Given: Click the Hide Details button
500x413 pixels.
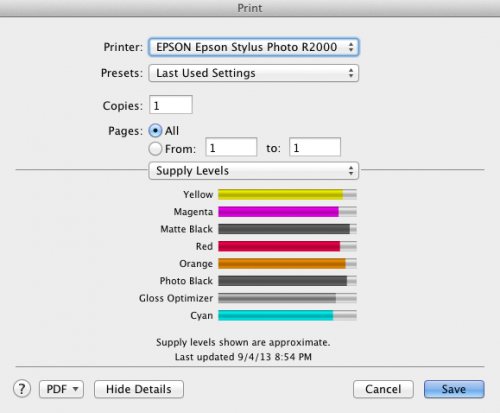Looking at the screenshot, I should coord(139,389).
